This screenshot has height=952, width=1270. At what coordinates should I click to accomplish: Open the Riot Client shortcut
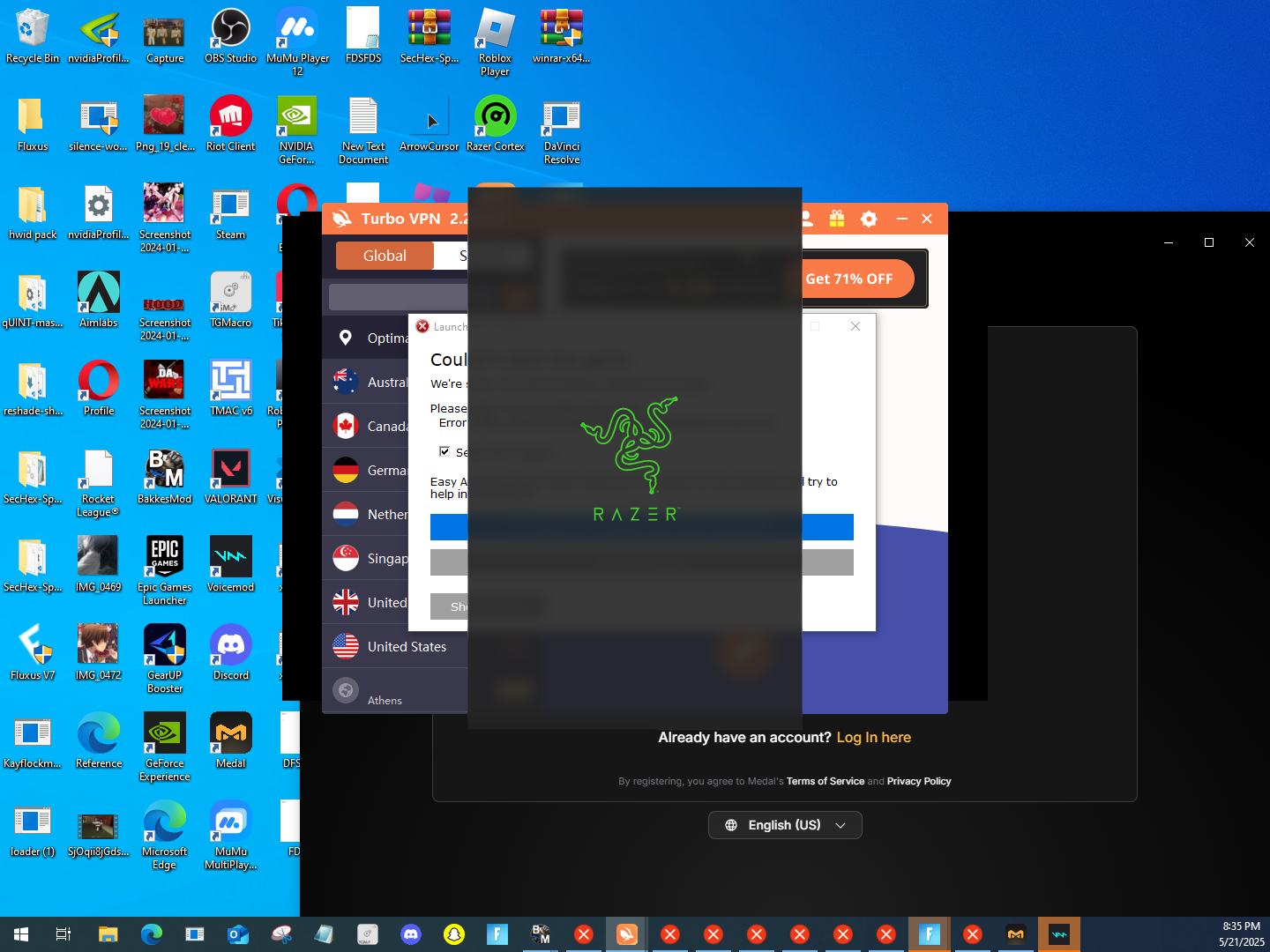[x=231, y=124]
